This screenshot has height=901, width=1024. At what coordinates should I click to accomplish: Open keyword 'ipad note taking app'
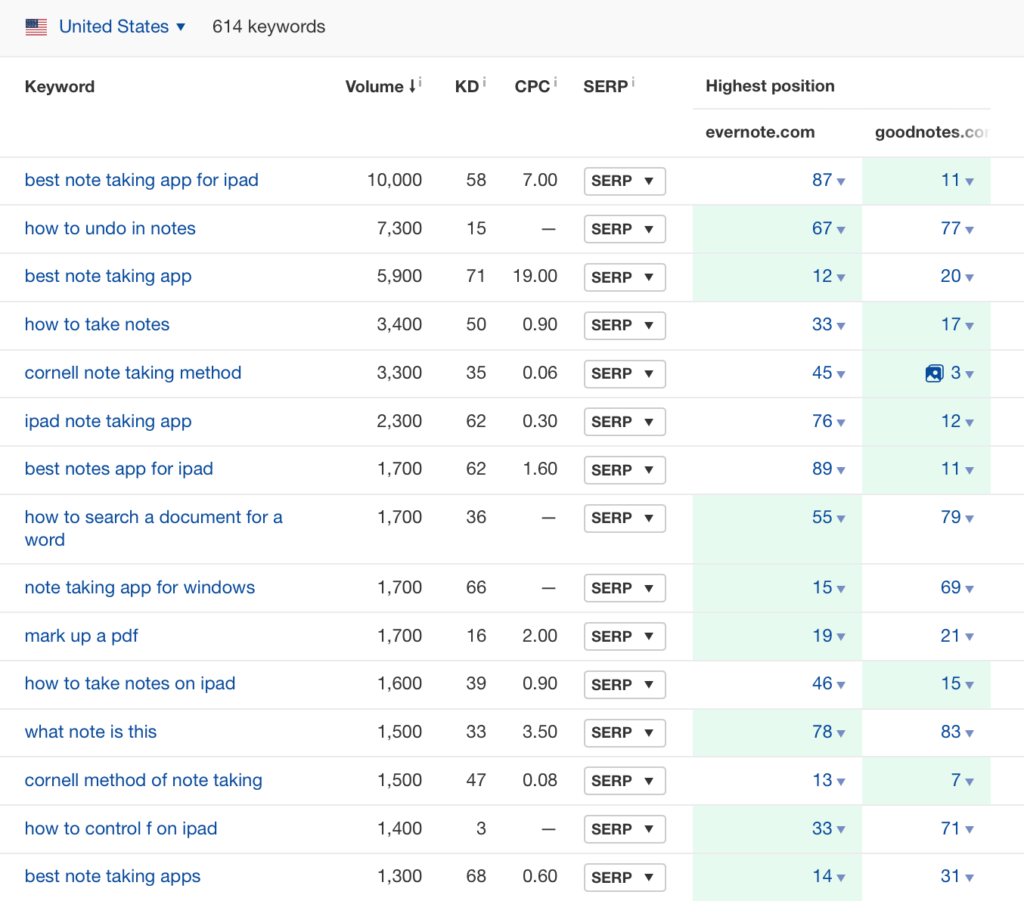point(108,421)
